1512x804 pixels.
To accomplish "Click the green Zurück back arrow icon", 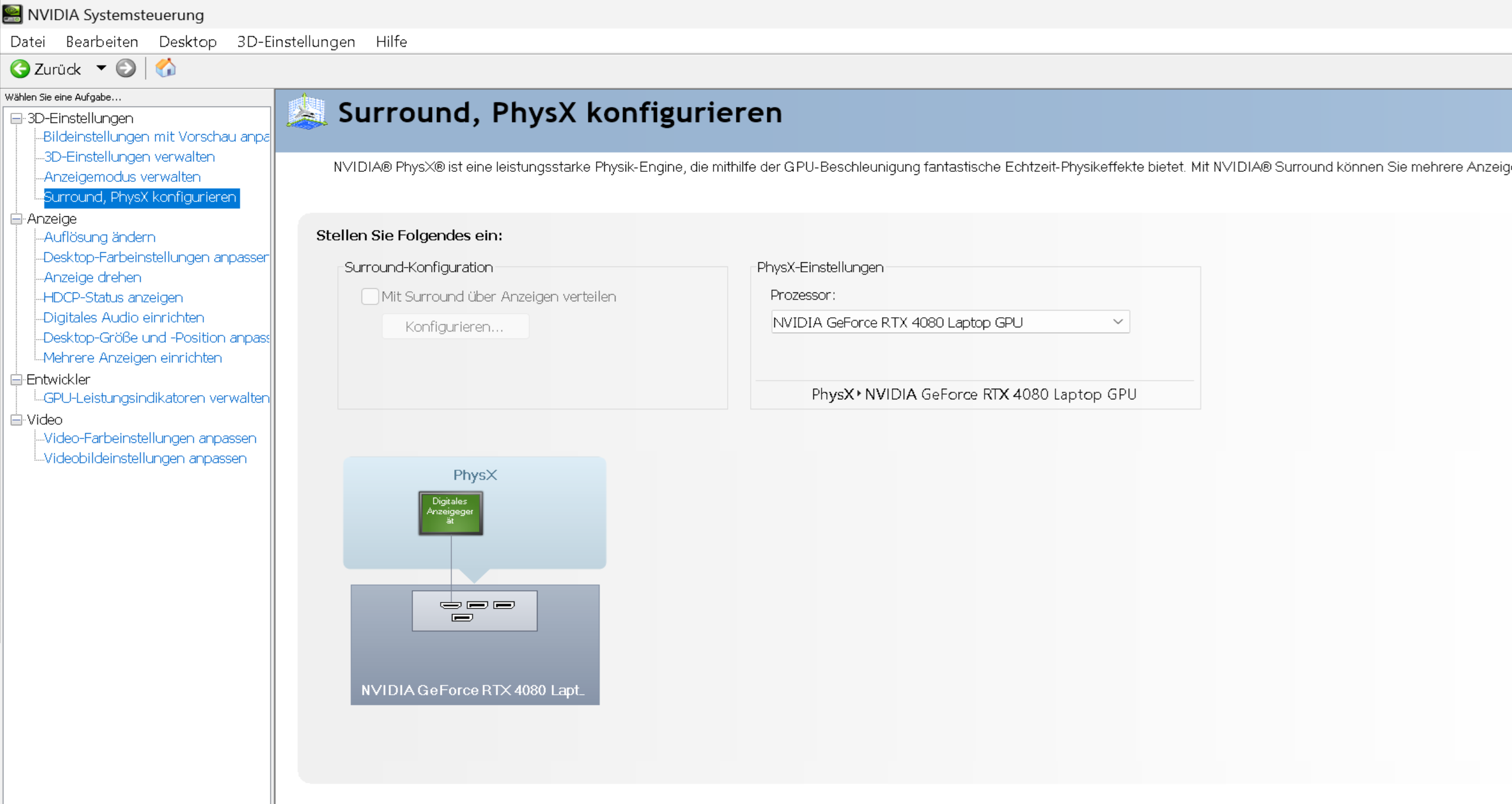I will pos(20,69).
